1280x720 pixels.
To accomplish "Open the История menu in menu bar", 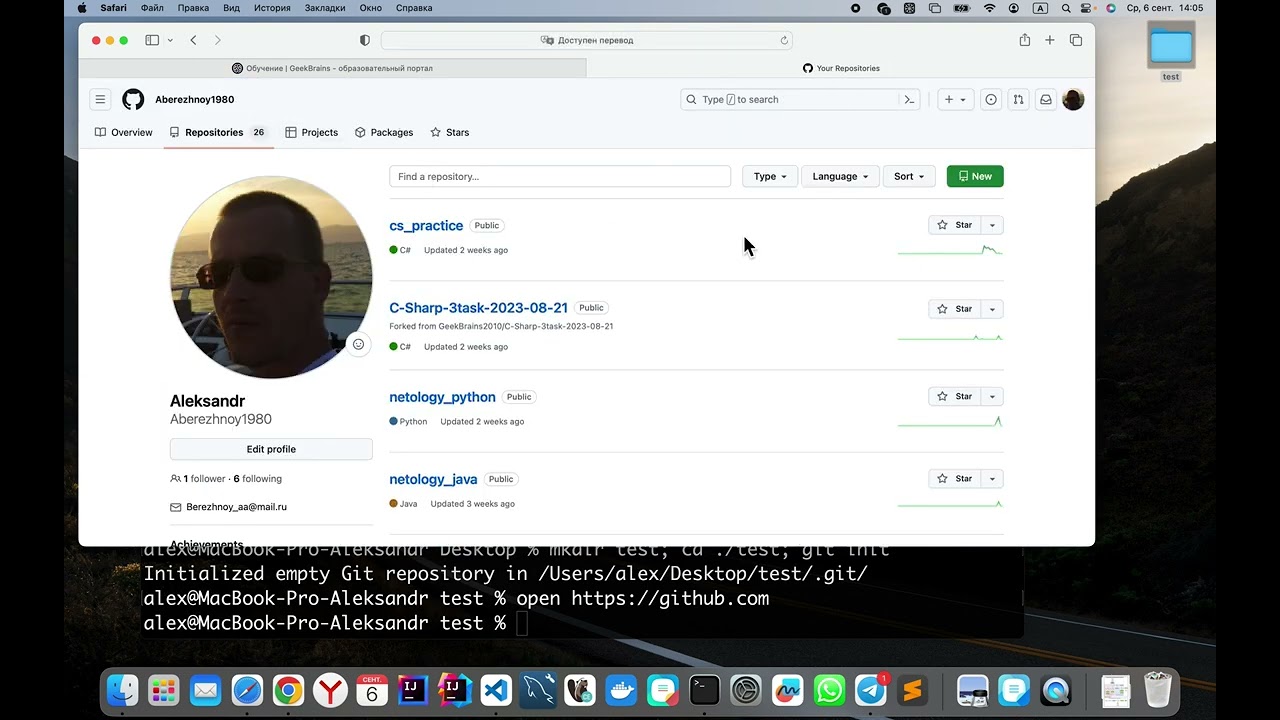I will coord(272,8).
